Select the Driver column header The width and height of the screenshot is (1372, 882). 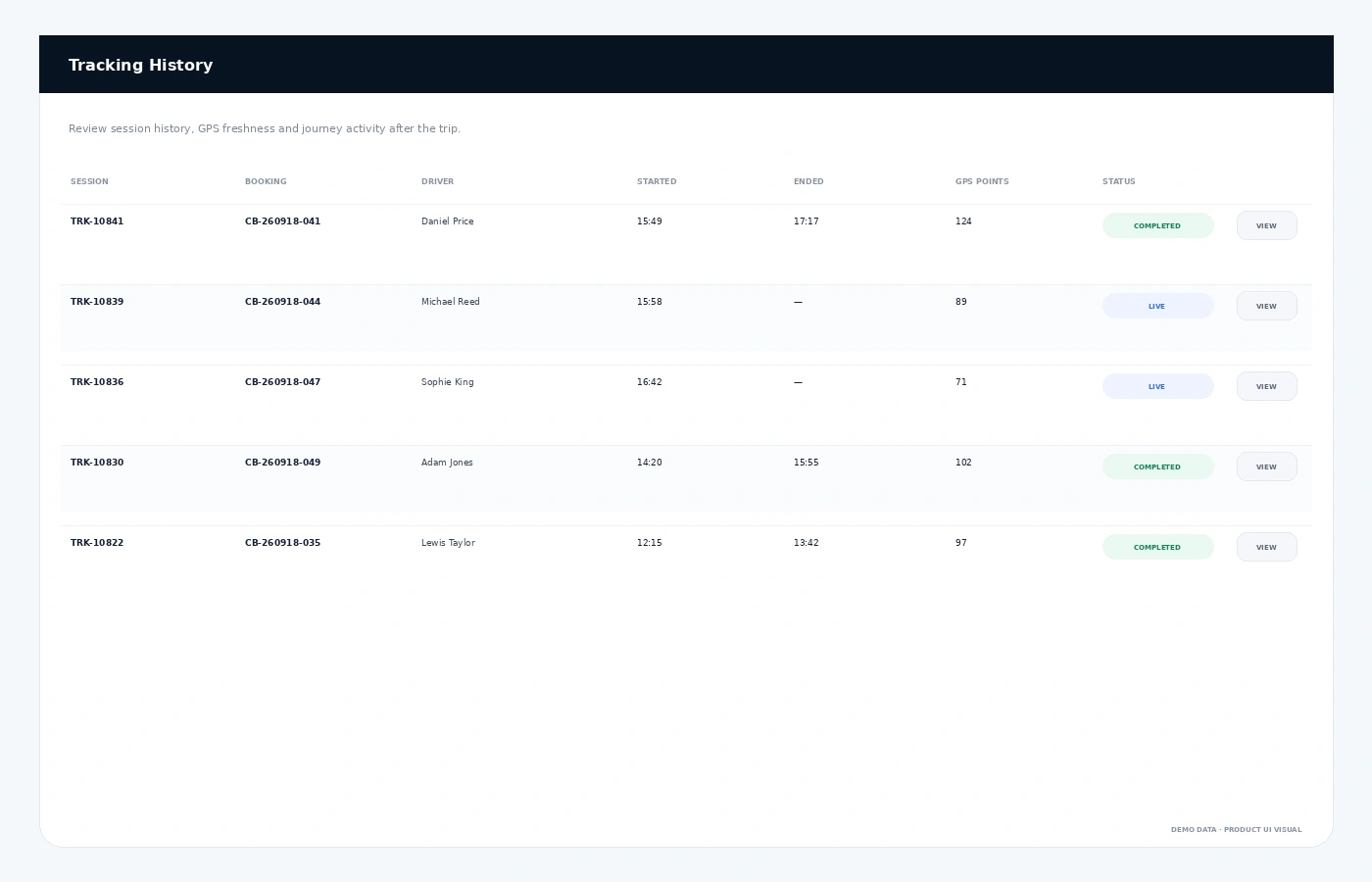(x=437, y=181)
